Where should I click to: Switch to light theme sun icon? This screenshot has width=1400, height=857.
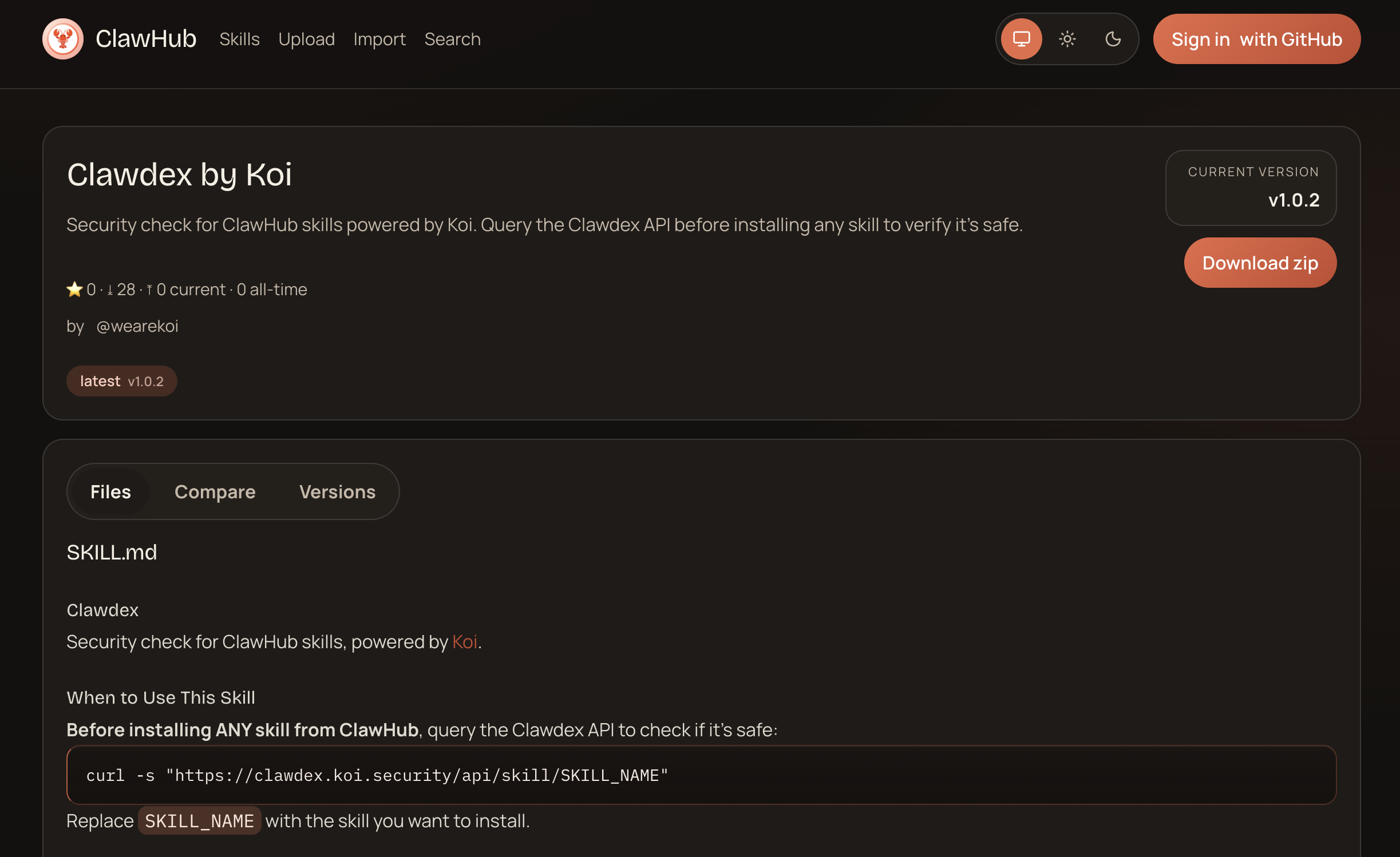1067,39
